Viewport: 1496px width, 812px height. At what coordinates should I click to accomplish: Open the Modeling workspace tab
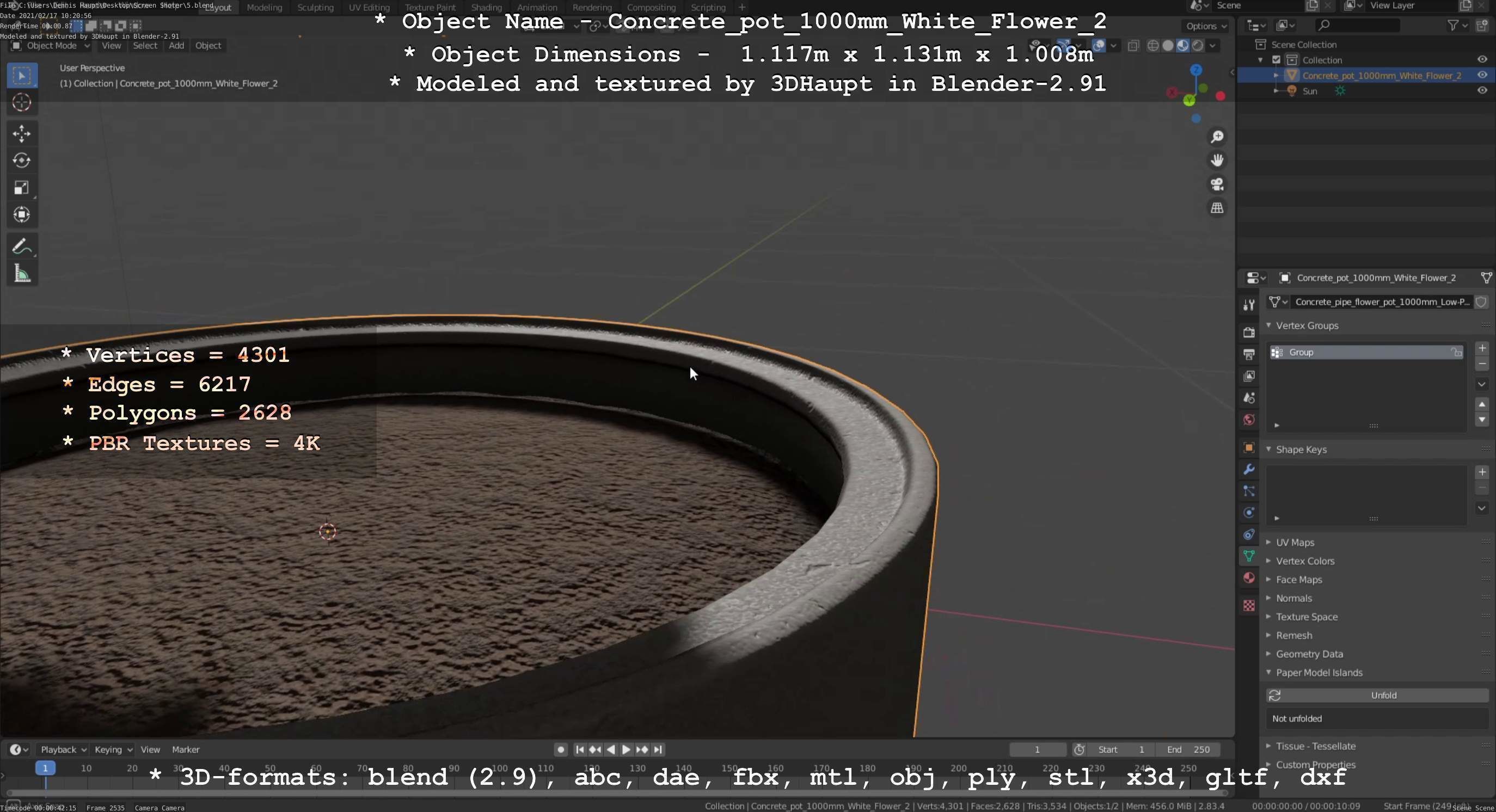click(x=264, y=8)
